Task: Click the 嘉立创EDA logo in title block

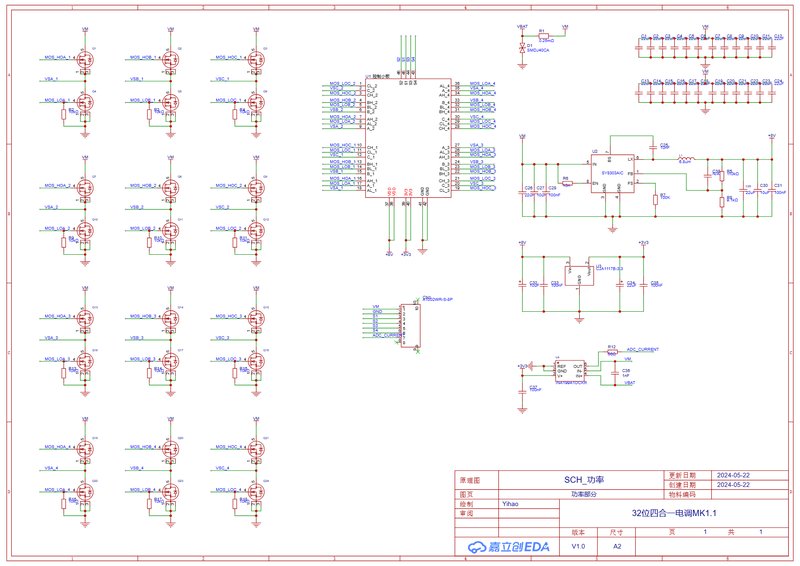Action: tap(509, 547)
